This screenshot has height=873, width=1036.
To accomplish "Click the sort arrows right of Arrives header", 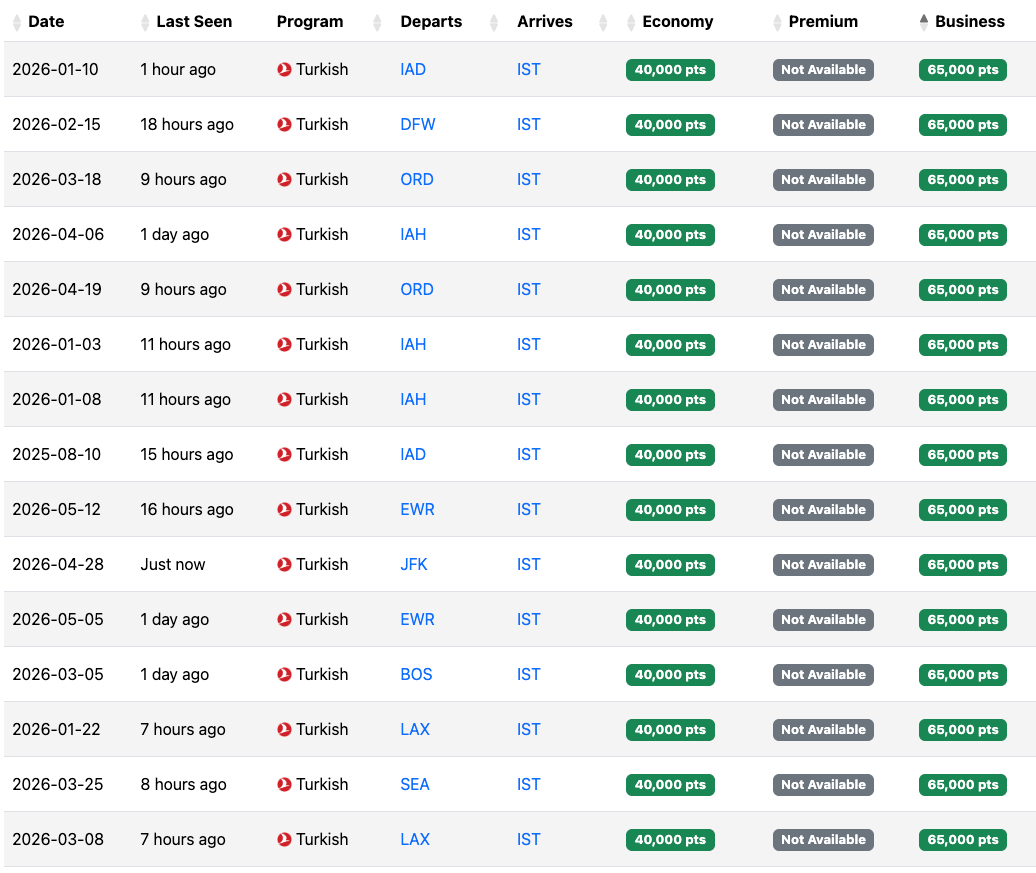I will click(x=603, y=22).
